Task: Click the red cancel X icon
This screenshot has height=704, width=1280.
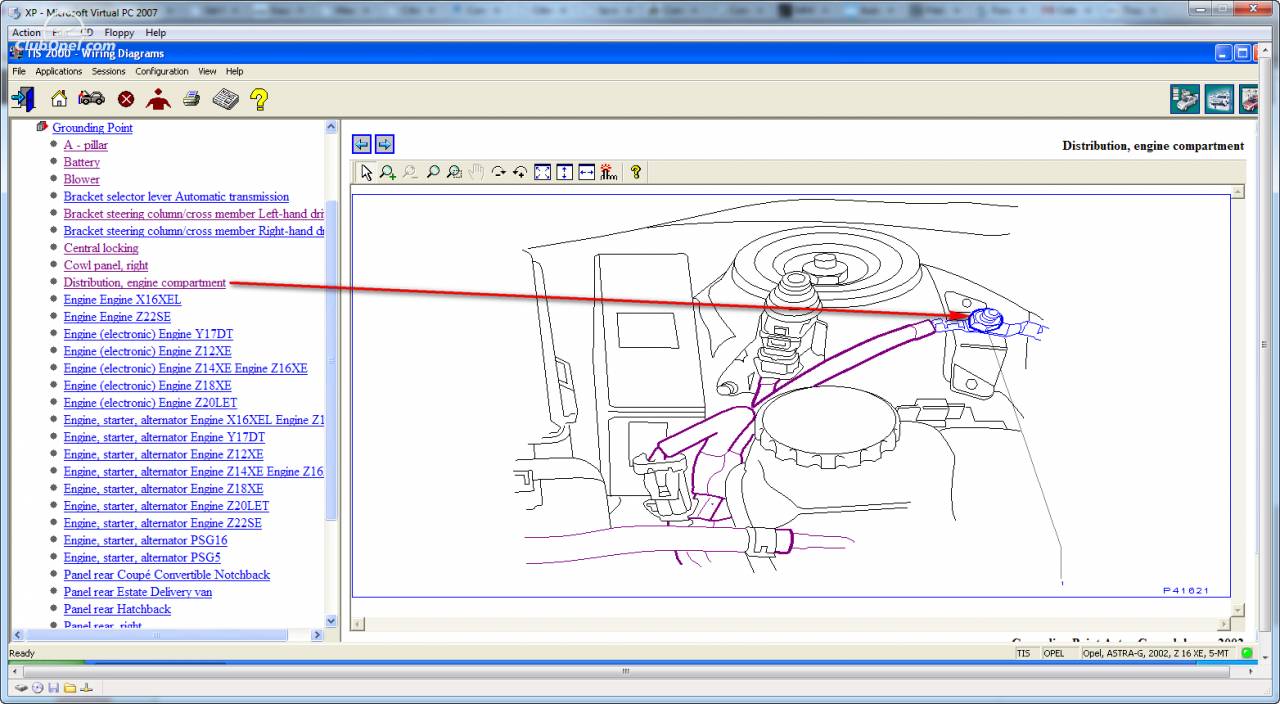Action: [x=126, y=99]
